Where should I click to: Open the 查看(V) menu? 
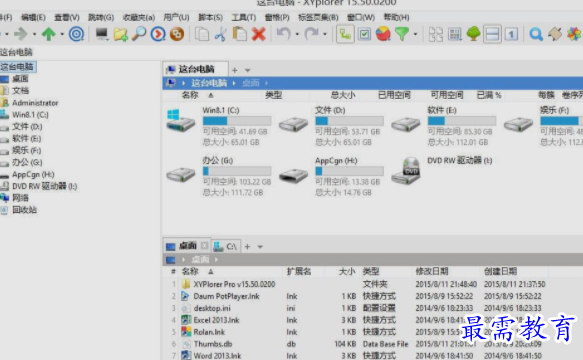67,17
